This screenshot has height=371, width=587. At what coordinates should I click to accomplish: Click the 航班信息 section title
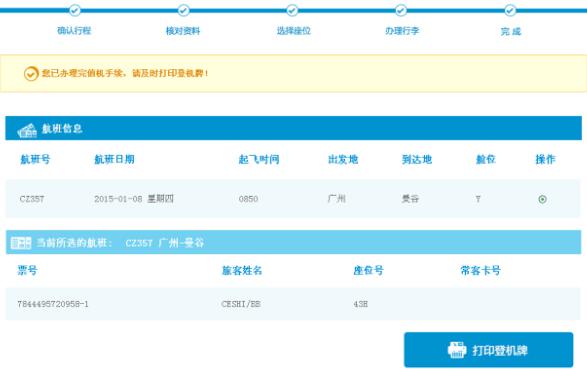click(62, 129)
